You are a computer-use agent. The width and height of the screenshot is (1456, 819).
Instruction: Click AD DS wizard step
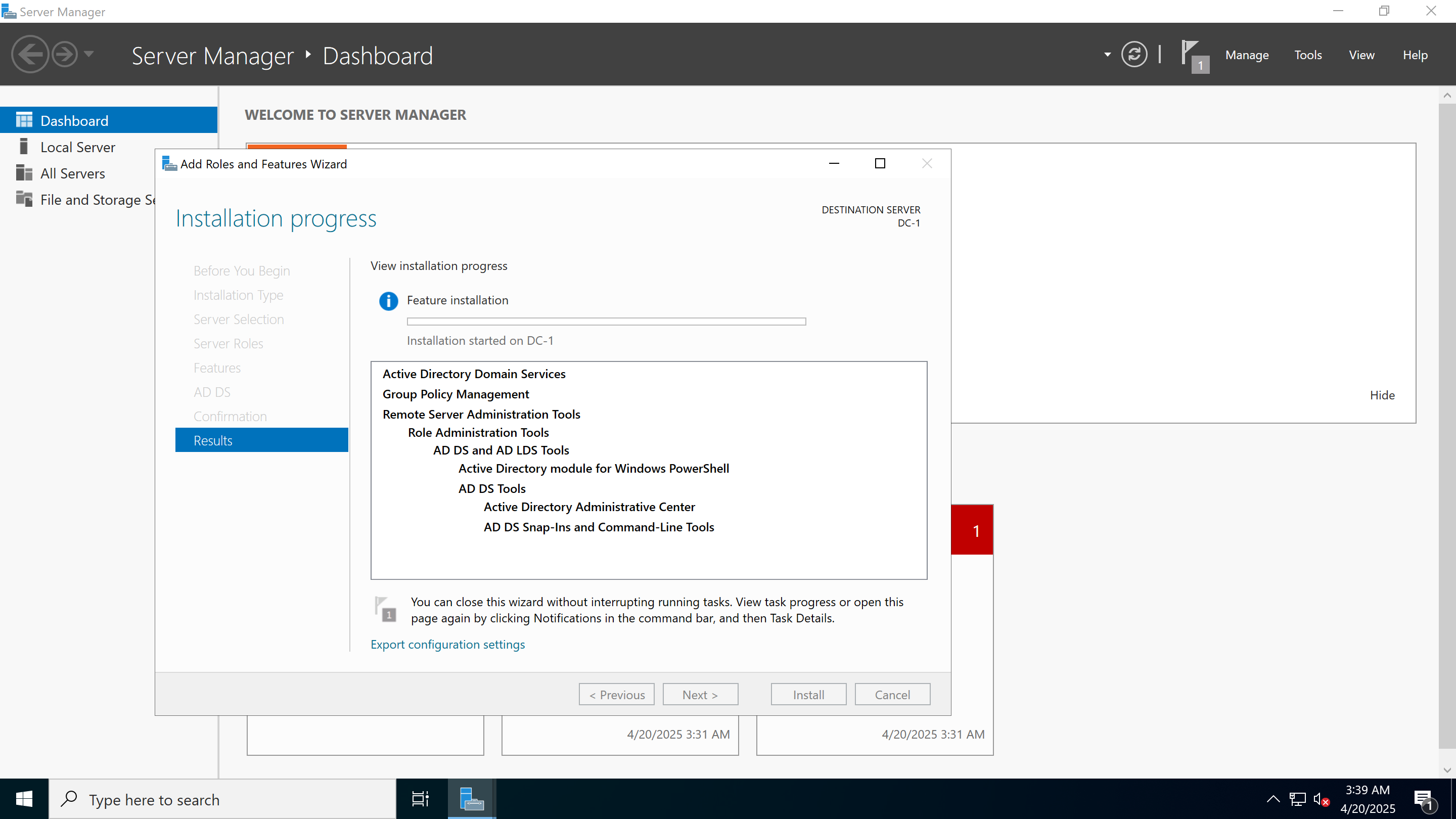pyautogui.click(x=212, y=392)
